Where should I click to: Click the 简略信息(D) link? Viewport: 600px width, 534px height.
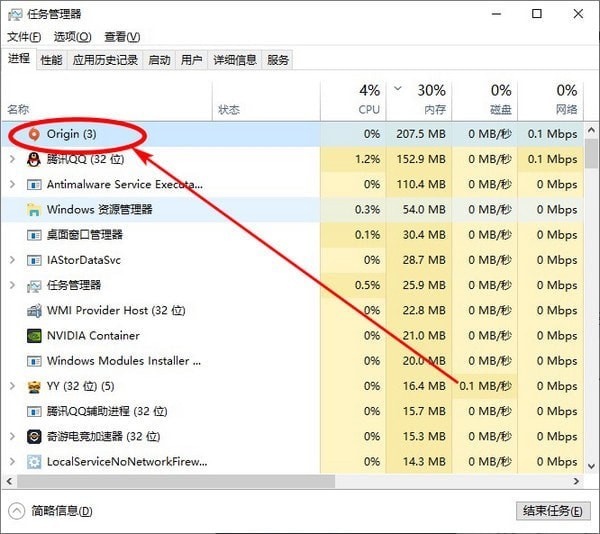(x=62, y=511)
